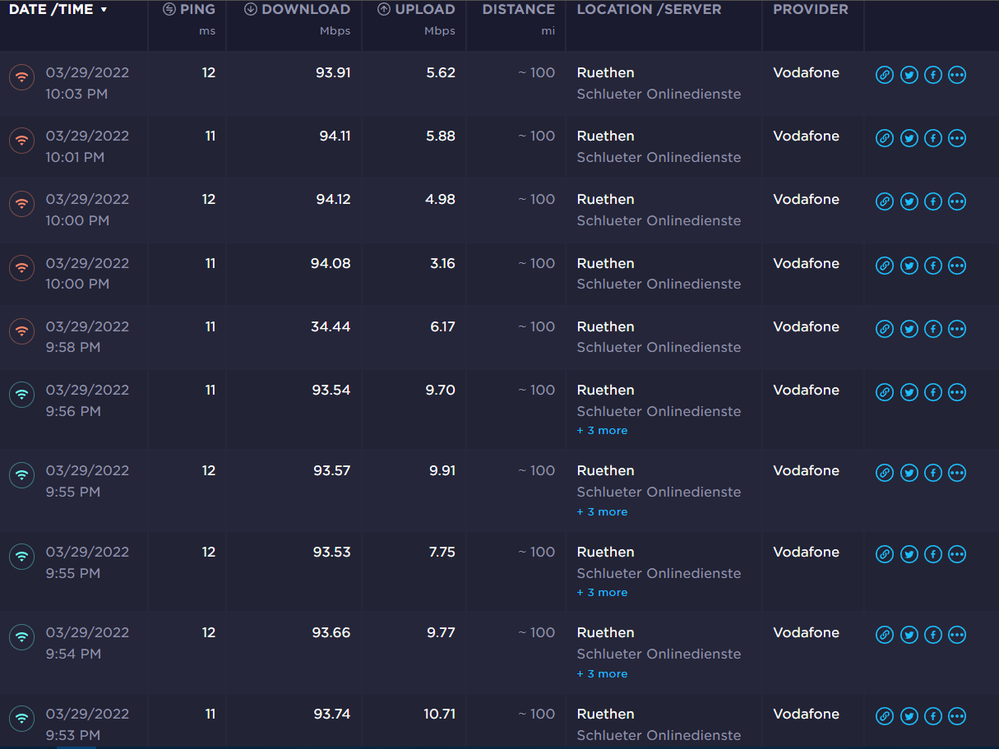Viewport: 999px width, 749px height.
Task: Share the 10:03 PM result on Twitter
Action: (909, 75)
